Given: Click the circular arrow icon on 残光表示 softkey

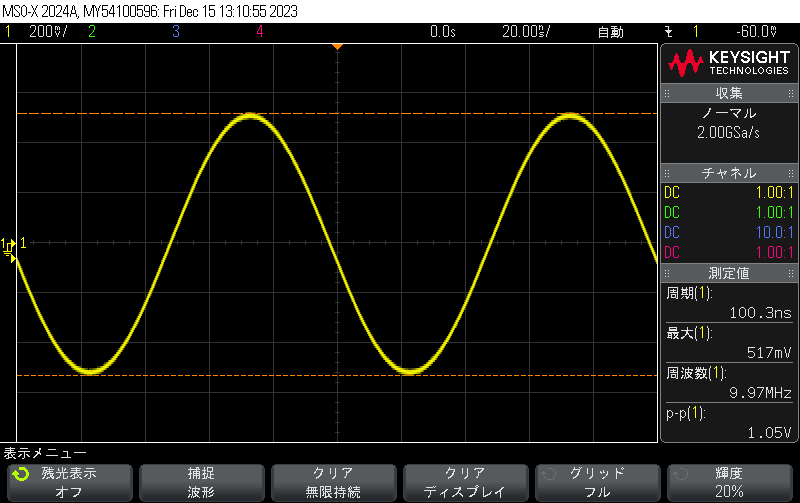Looking at the screenshot, I should 21,474.
